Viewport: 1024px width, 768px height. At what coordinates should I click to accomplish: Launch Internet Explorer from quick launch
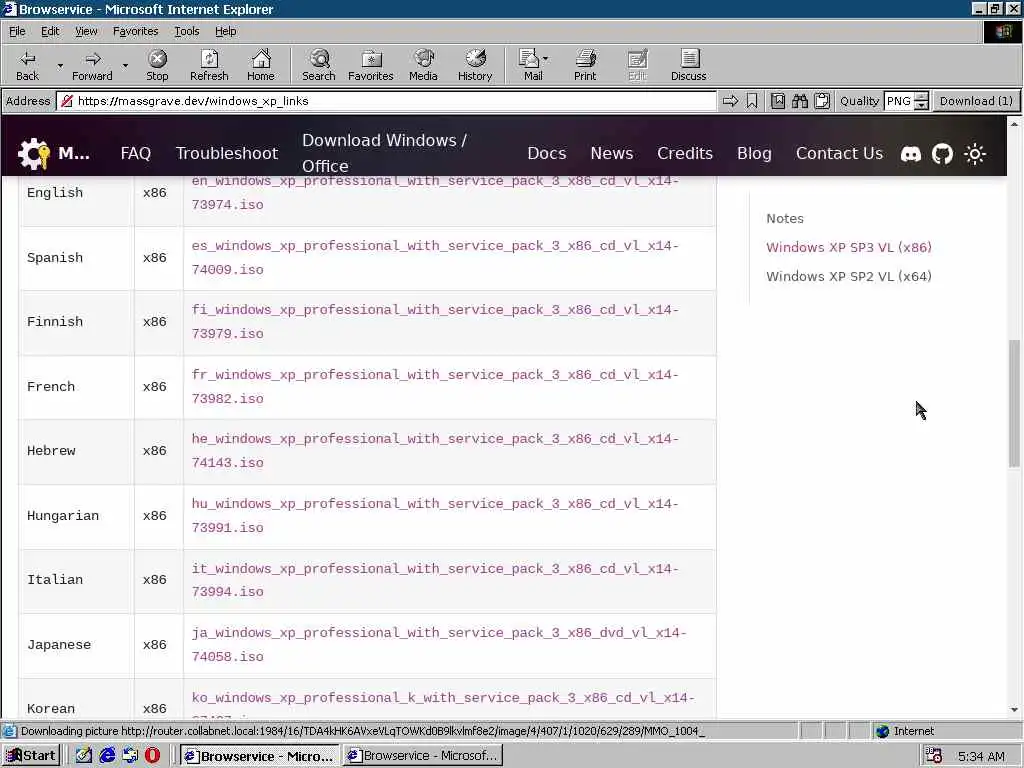pos(107,756)
